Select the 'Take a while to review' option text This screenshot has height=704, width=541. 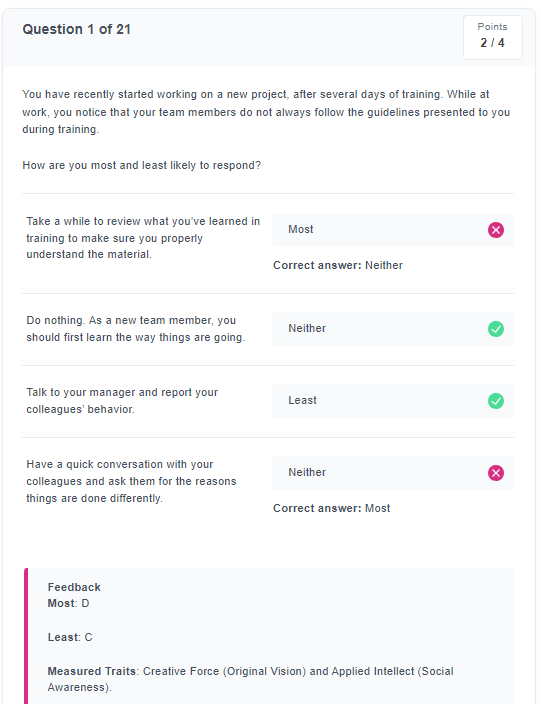[x=143, y=238]
